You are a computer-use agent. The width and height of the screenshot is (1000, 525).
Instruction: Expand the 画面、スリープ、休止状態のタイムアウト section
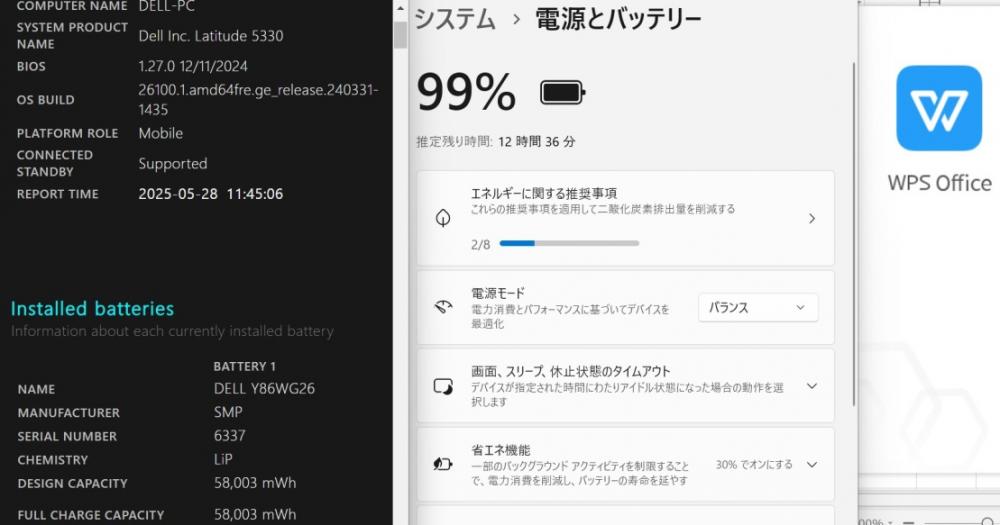coord(812,386)
